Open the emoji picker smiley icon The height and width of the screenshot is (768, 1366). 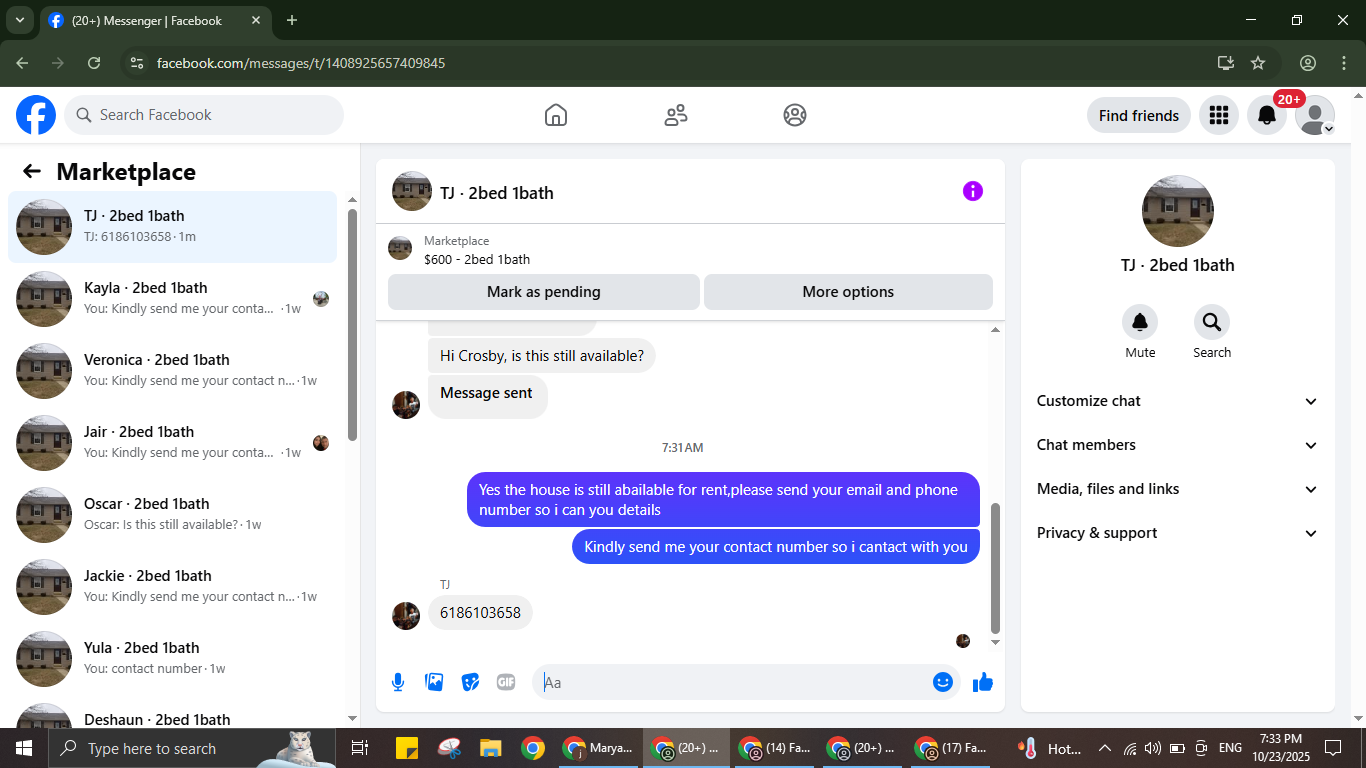point(942,682)
